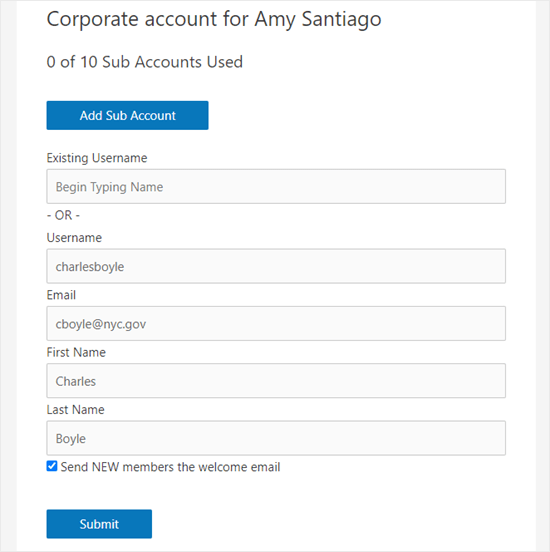The image size is (550, 552).
Task: Uncheck Send NEW members the welcome email
Action: 52,466
